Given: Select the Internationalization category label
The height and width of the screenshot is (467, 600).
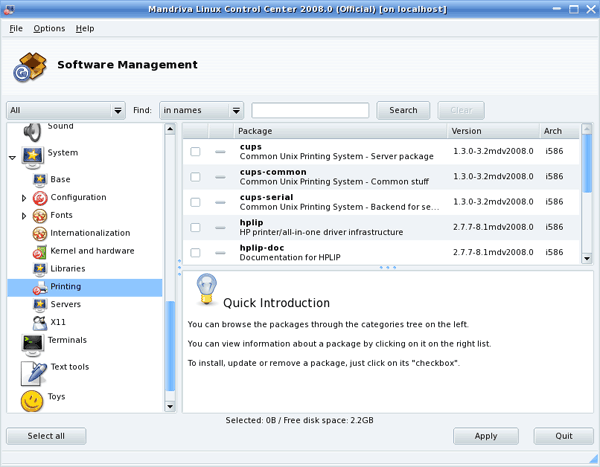Looking at the screenshot, I should click(x=90, y=233).
